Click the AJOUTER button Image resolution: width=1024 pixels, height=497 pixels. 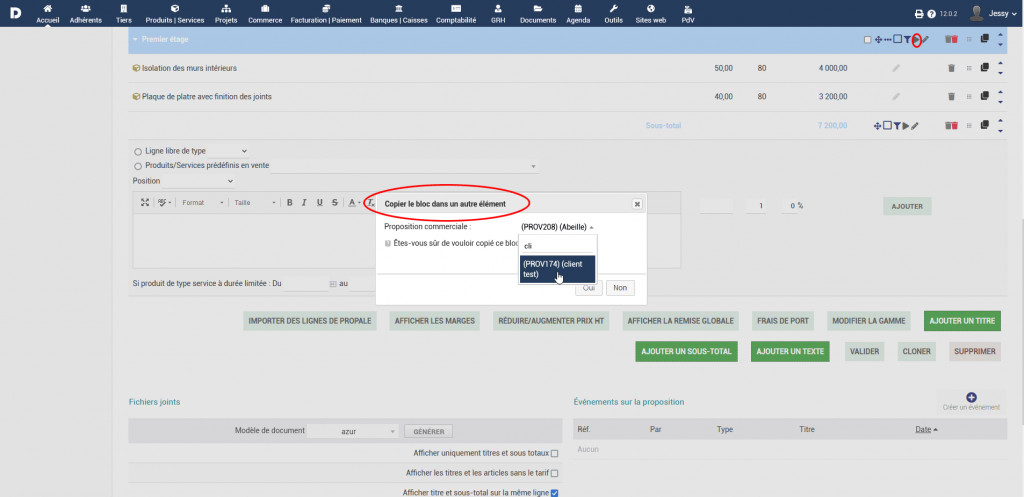click(x=907, y=206)
